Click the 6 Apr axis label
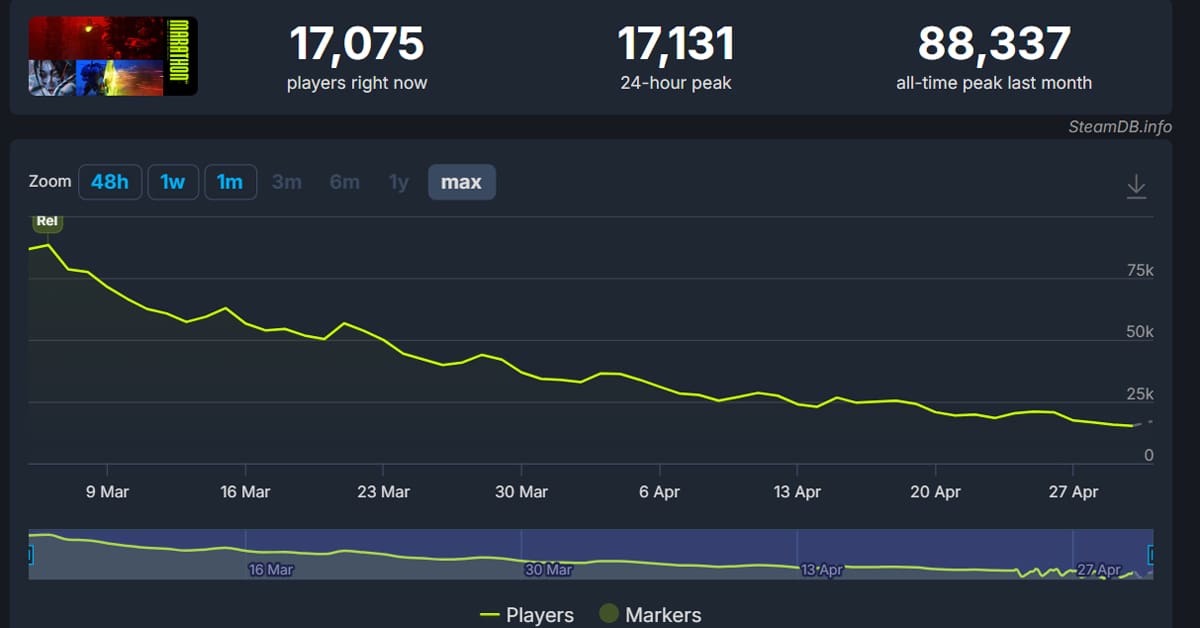This screenshot has width=1200, height=628. 659,492
